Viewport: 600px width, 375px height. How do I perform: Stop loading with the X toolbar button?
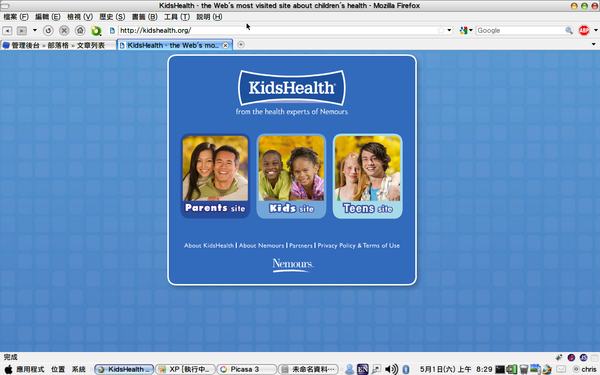(64, 30)
